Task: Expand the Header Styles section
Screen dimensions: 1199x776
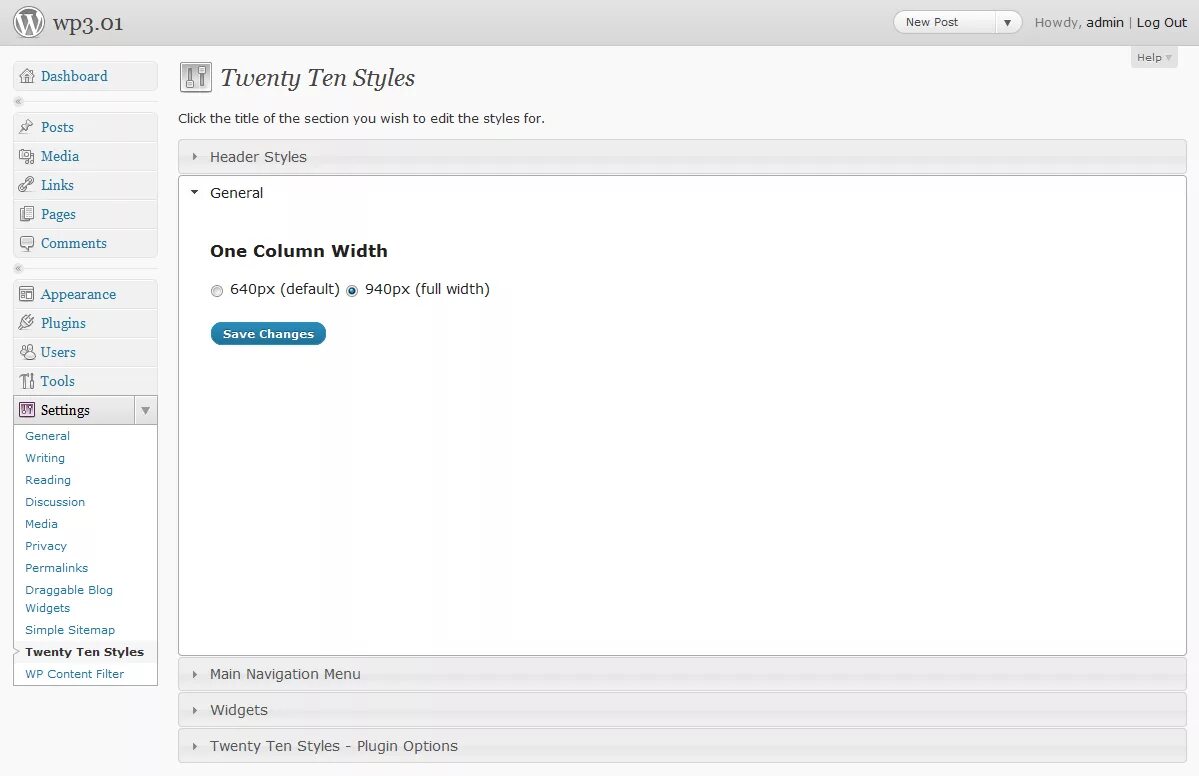Action: (x=682, y=157)
